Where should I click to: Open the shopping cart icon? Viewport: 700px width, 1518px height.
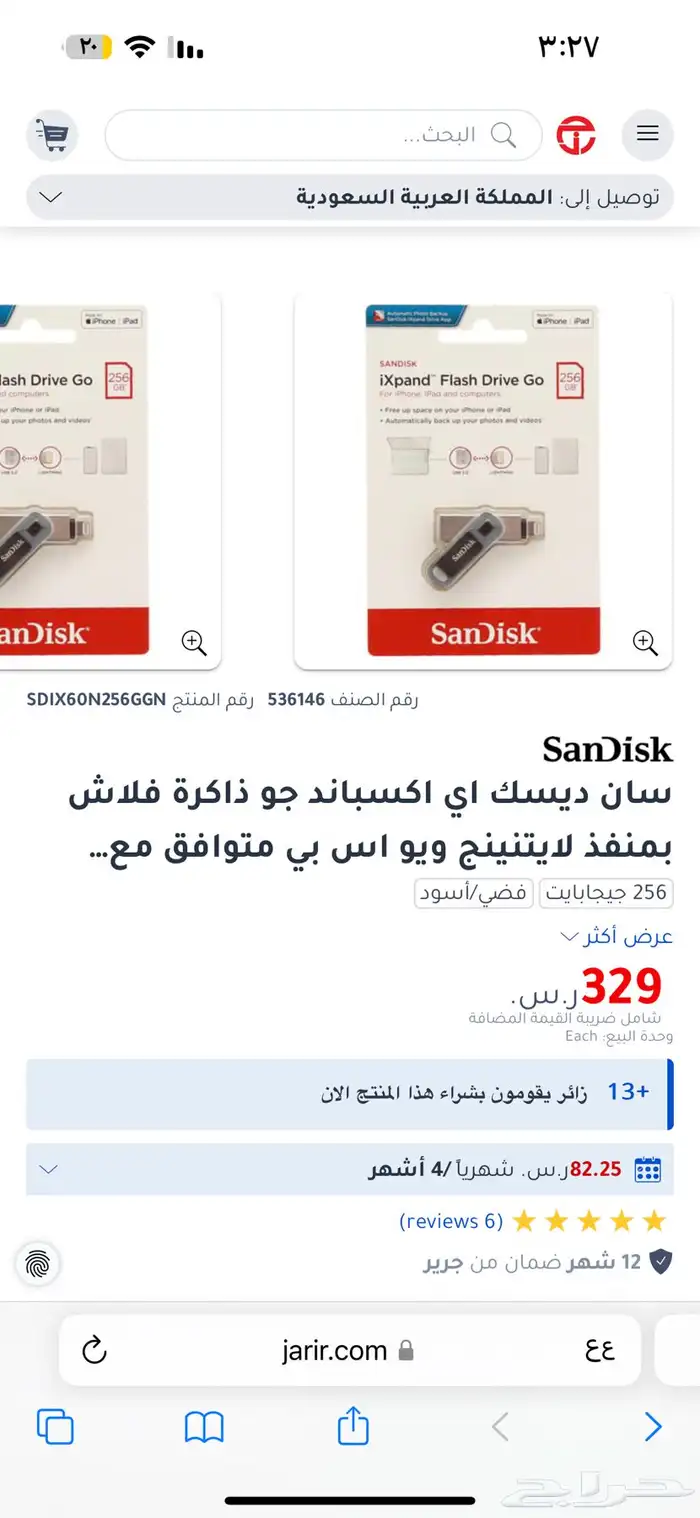(52, 135)
